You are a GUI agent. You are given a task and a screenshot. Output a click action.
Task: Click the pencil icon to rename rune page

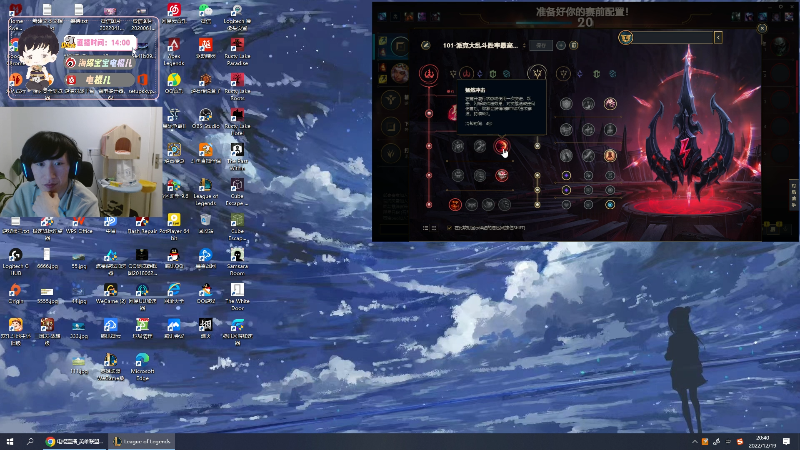click(x=426, y=45)
